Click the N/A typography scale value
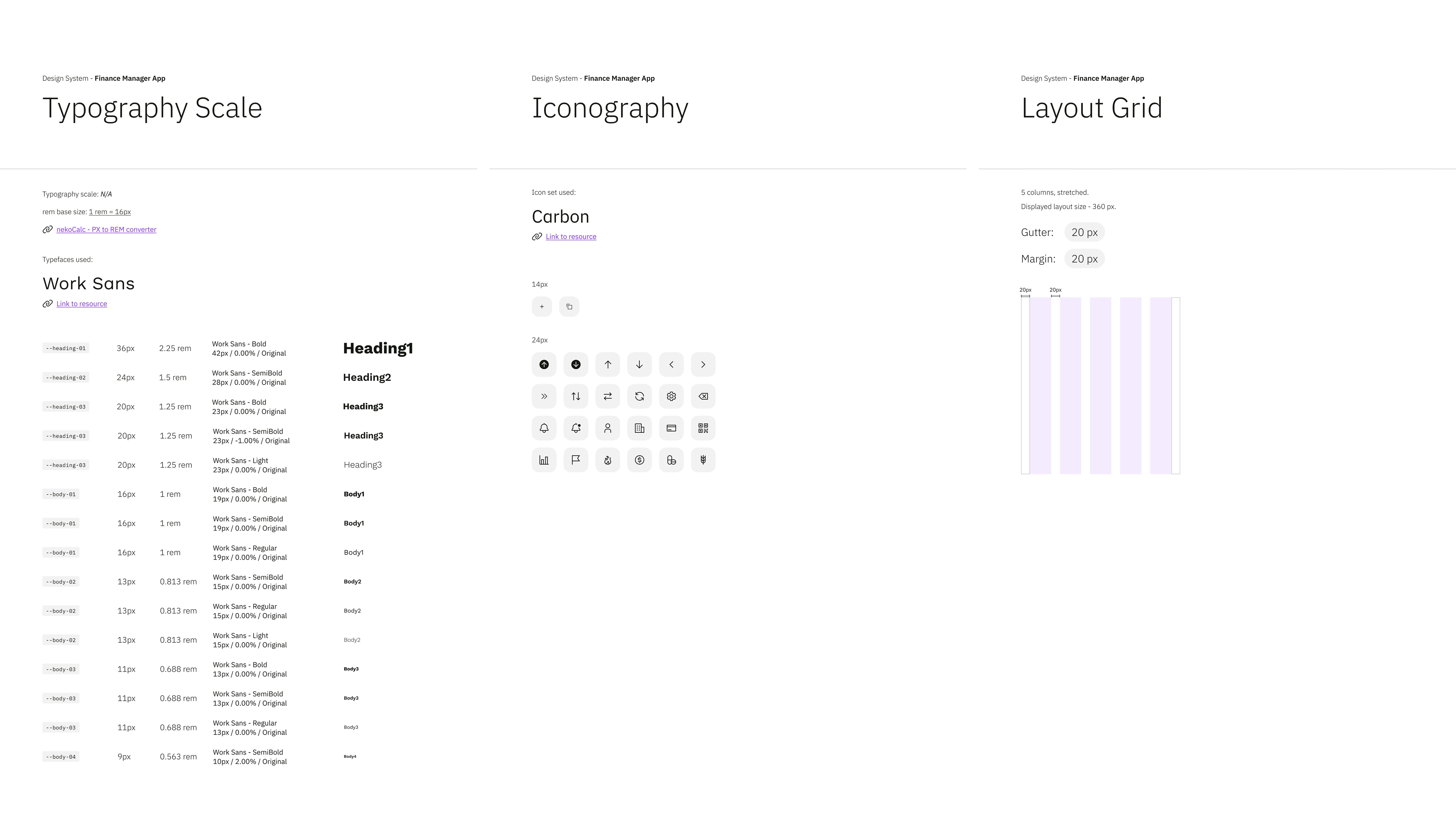The image size is (1456, 819). point(106,194)
